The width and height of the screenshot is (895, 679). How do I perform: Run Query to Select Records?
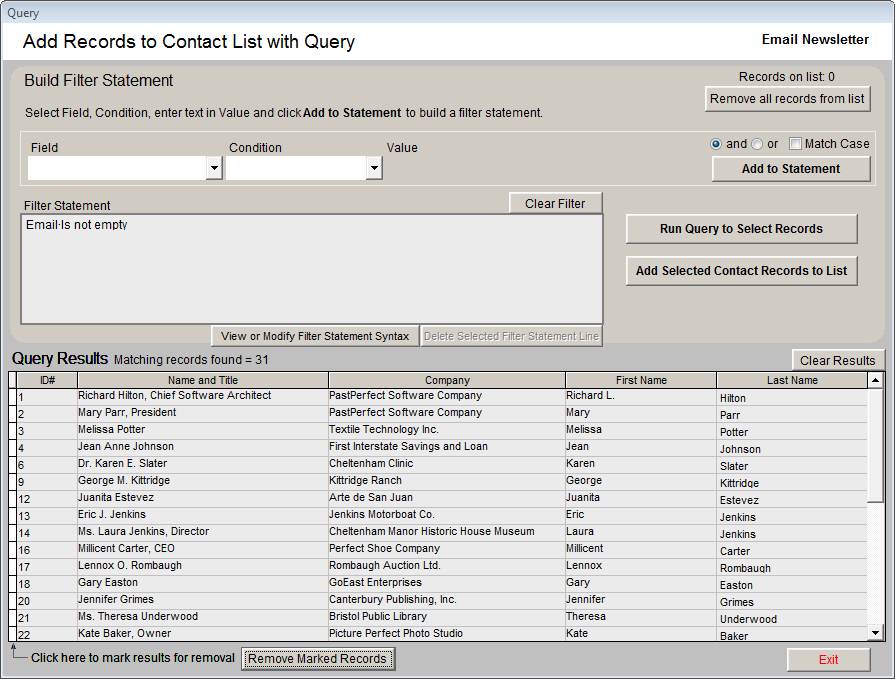click(x=741, y=229)
